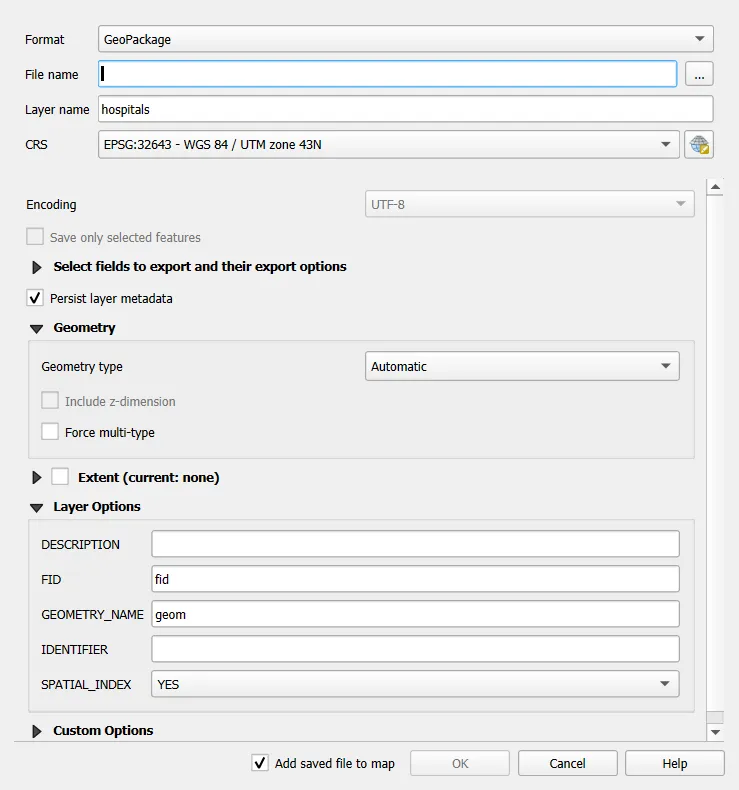This screenshot has width=739, height=790.
Task: Open the CRS selector globe icon
Action: click(699, 145)
